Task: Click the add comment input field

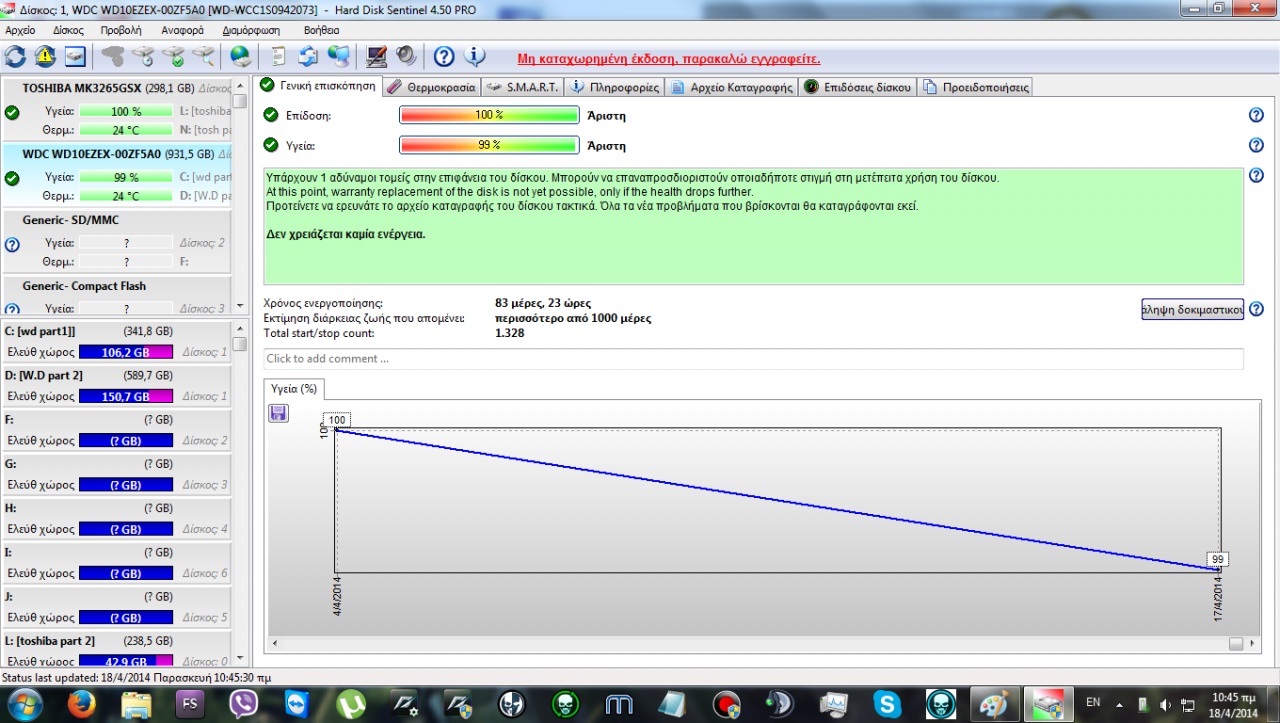Action: pos(753,358)
